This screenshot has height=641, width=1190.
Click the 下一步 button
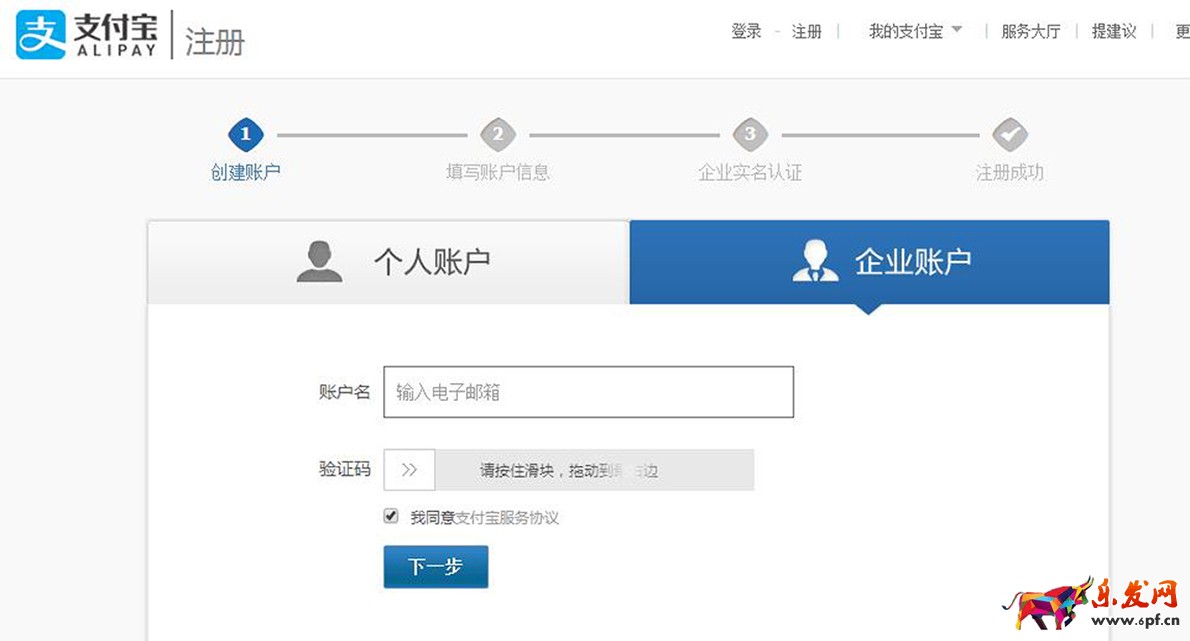pyautogui.click(x=435, y=566)
